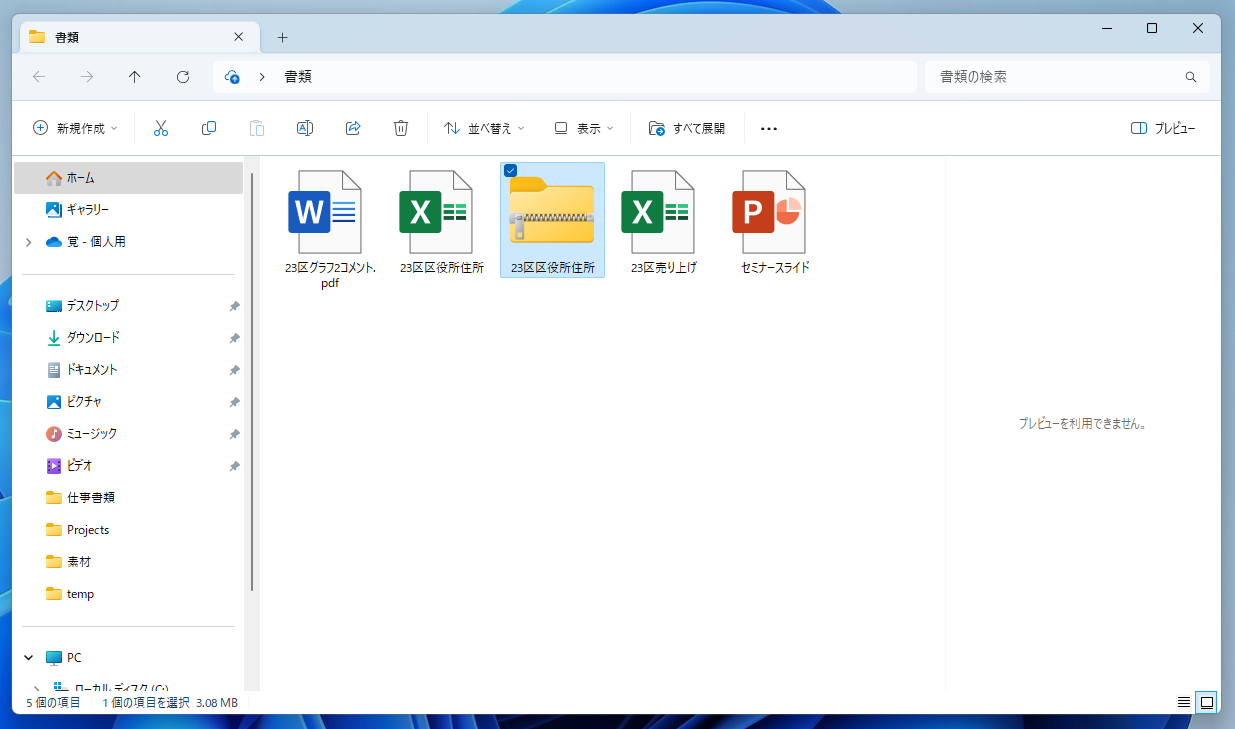Click the 1 個の項目を選択 3.08 MB status text
Image resolution: width=1235 pixels, height=729 pixels.
point(170,703)
